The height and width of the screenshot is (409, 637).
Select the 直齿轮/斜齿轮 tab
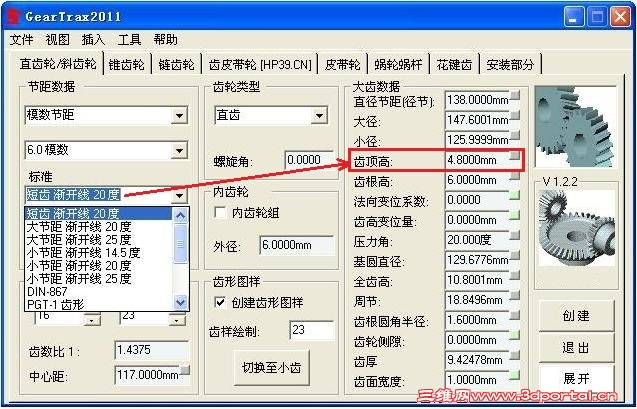(x=58, y=63)
